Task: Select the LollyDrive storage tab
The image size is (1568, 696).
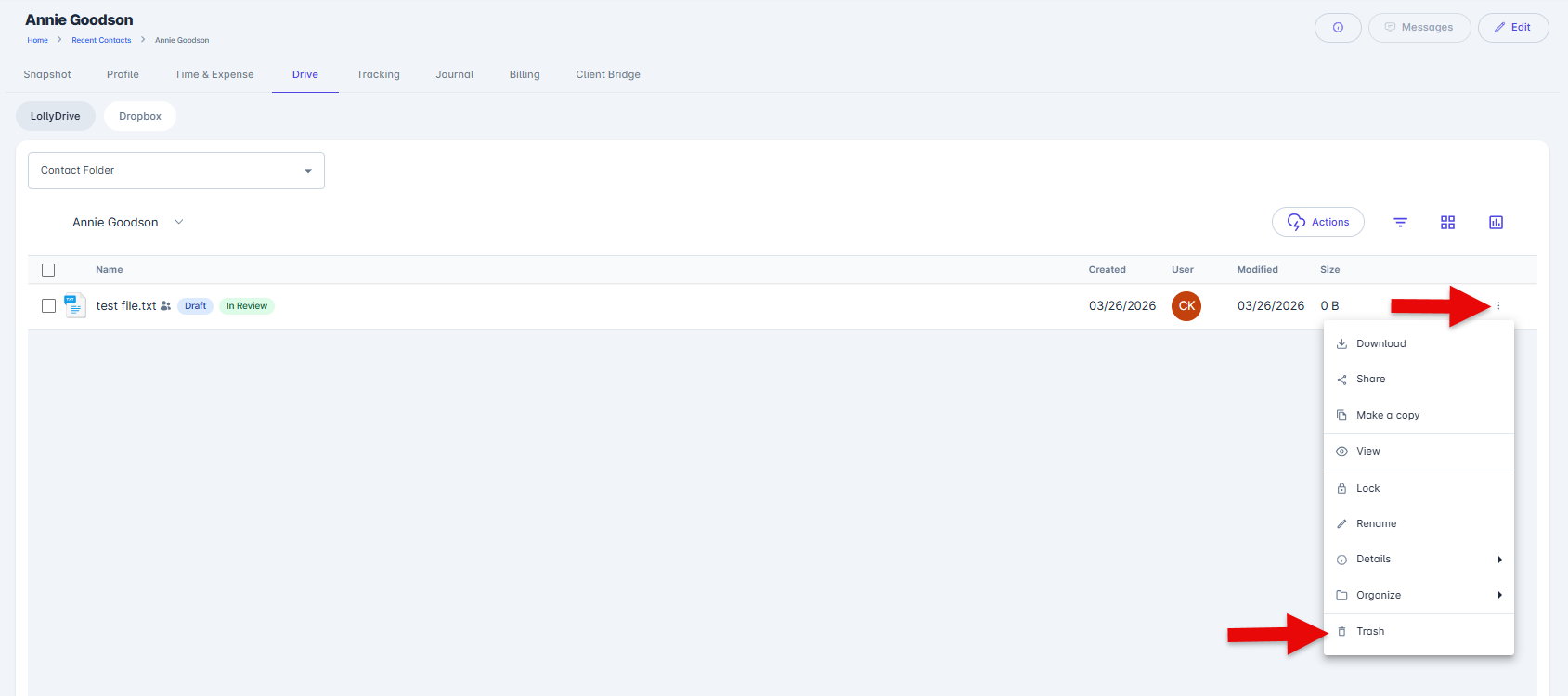Action: click(x=56, y=116)
